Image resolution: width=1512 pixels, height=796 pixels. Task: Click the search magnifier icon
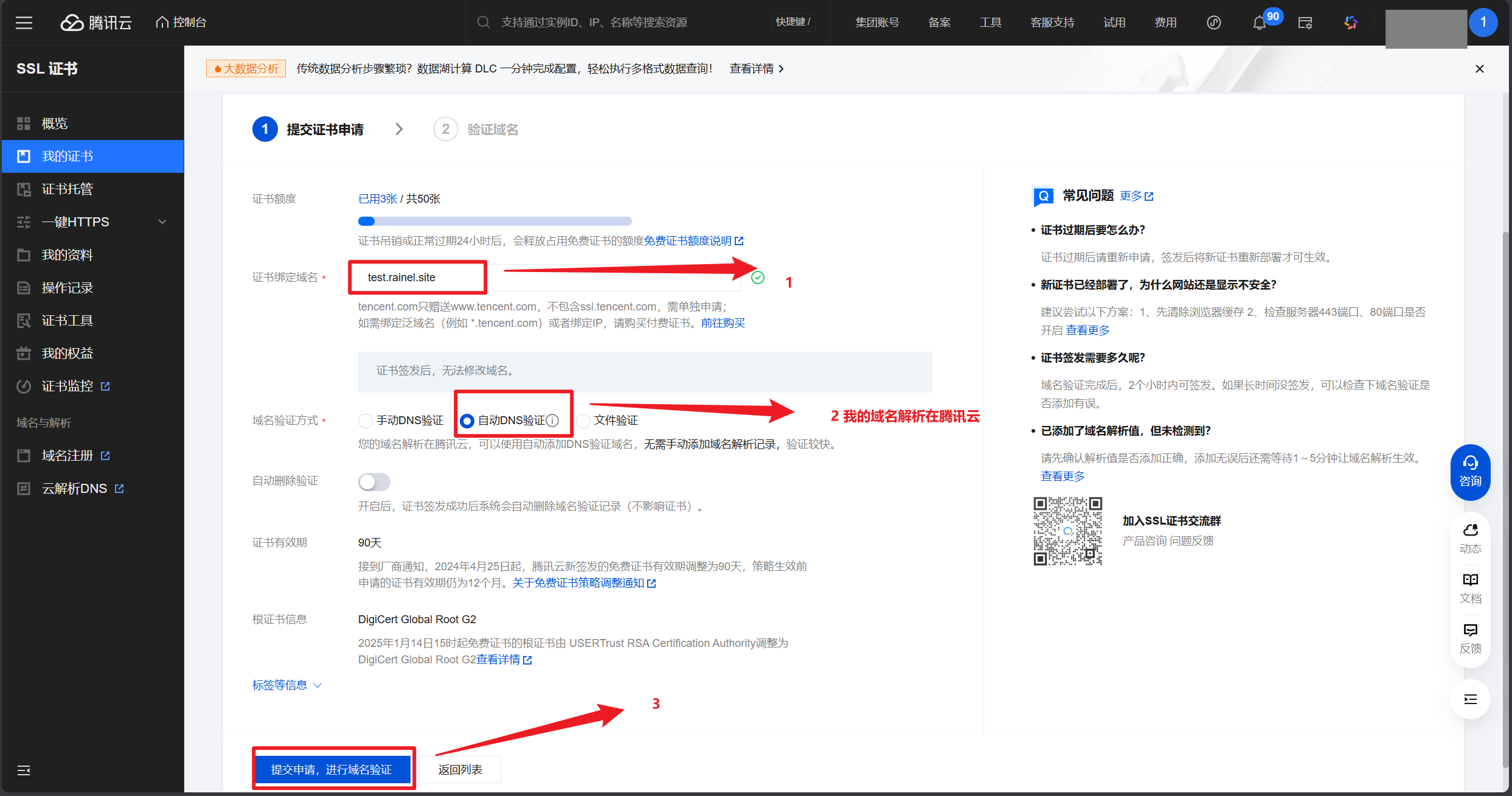(x=483, y=23)
